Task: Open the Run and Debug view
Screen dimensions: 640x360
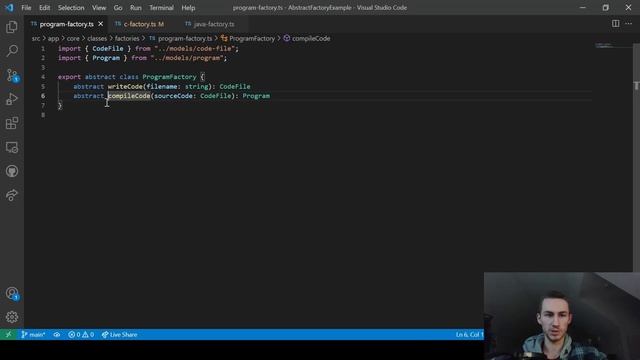Action: (x=12, y=99)
